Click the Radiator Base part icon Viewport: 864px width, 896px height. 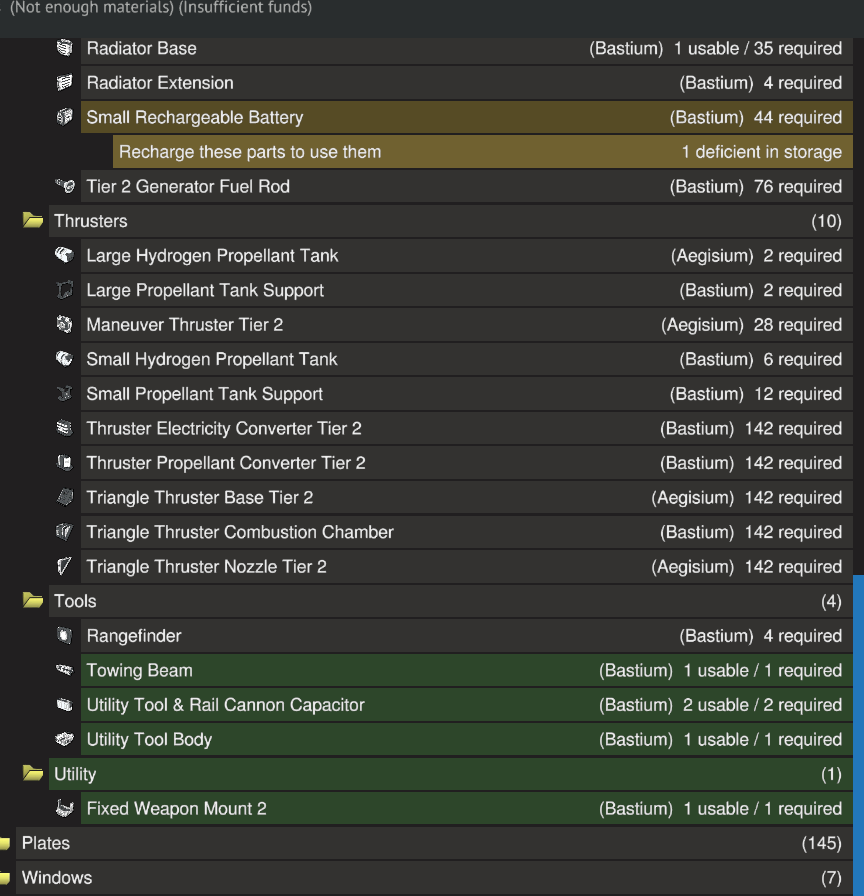click(x=65, y=48)
